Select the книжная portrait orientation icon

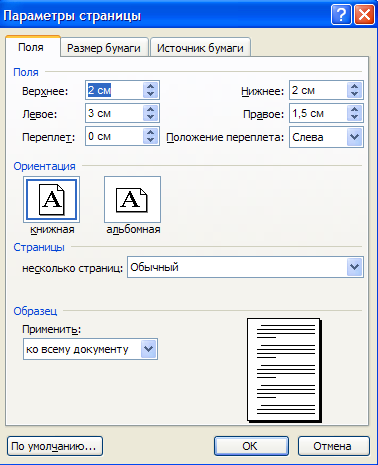click(51, 199)
